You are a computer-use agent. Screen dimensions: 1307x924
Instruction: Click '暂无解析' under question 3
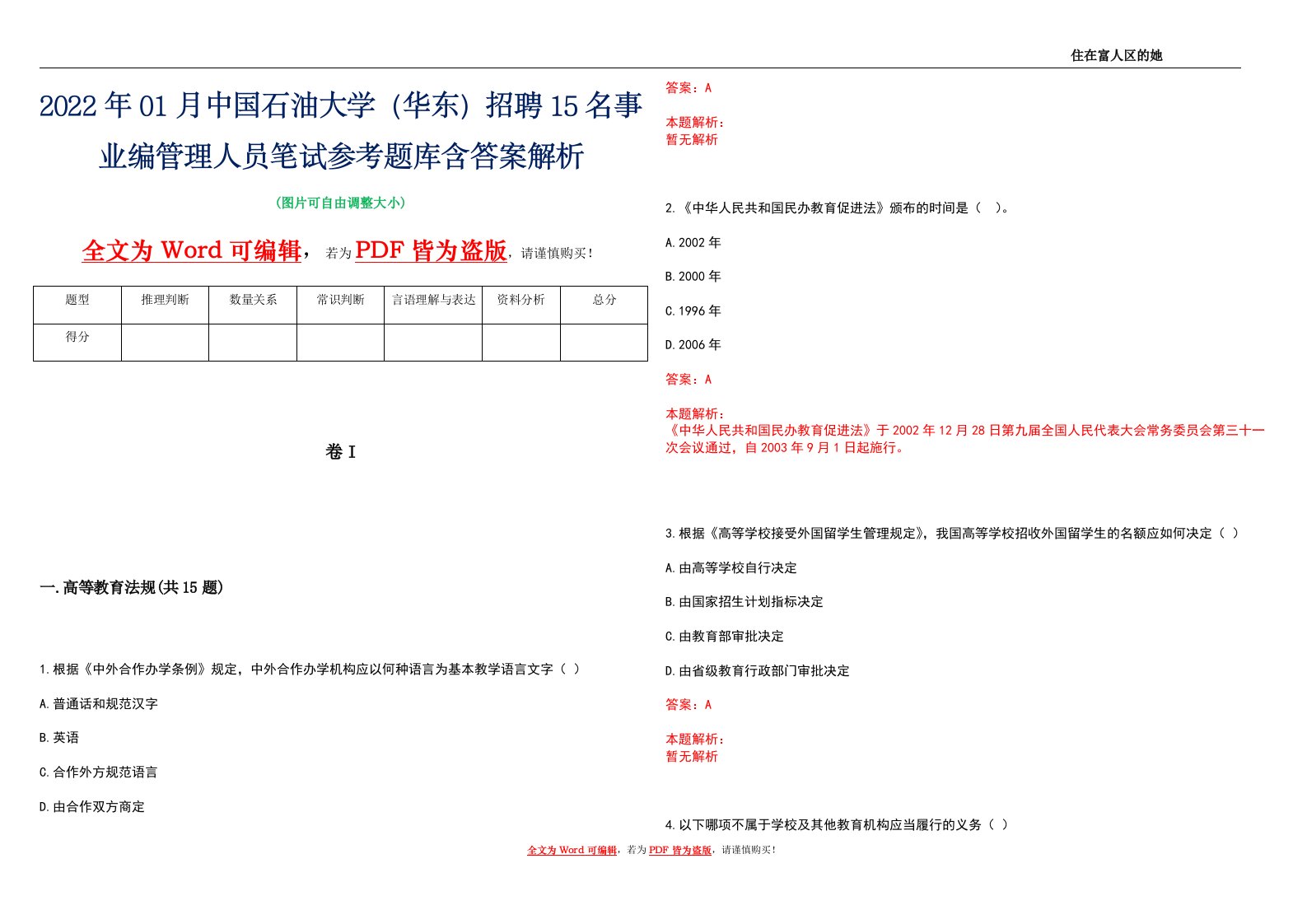[x=692, y=757]
